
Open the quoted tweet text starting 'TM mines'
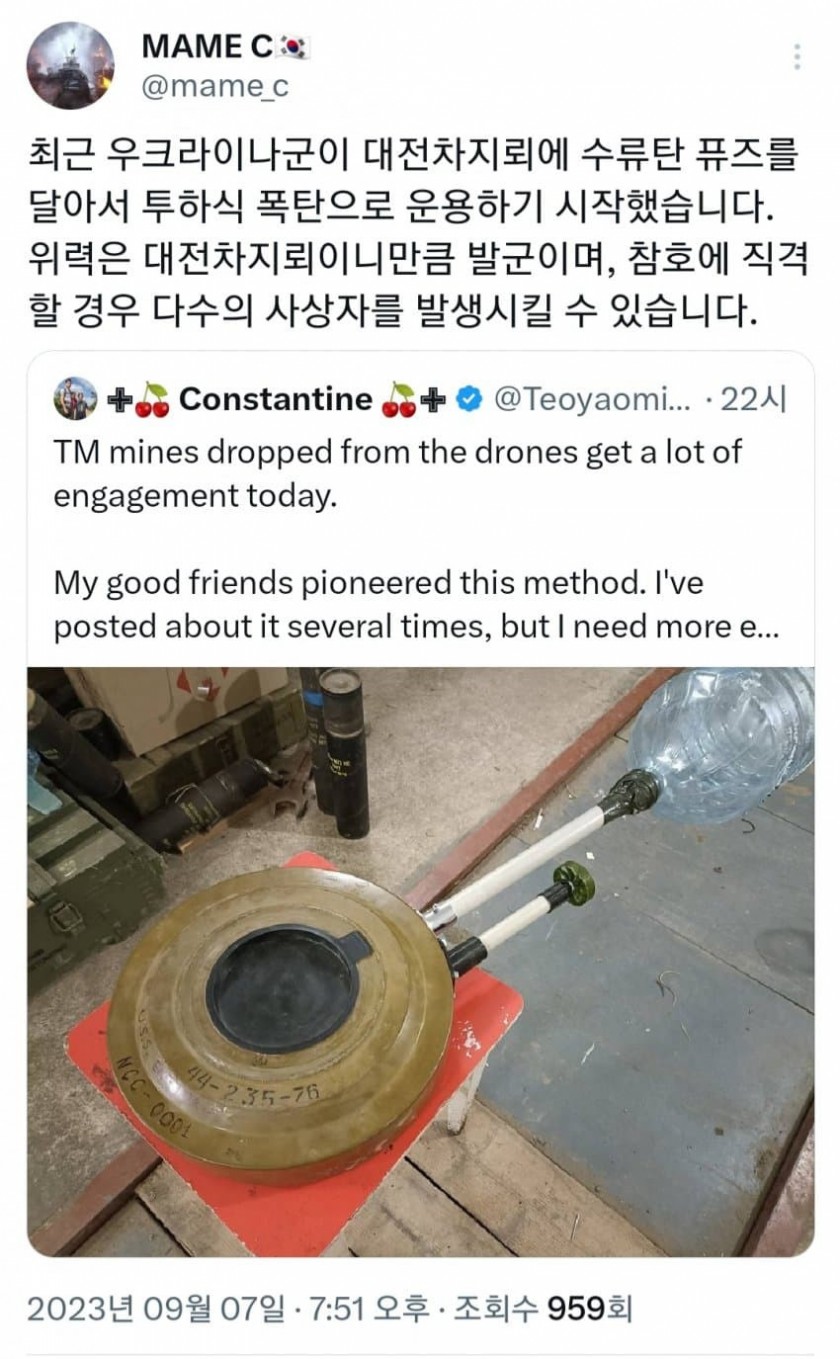[x=398, y=473]
